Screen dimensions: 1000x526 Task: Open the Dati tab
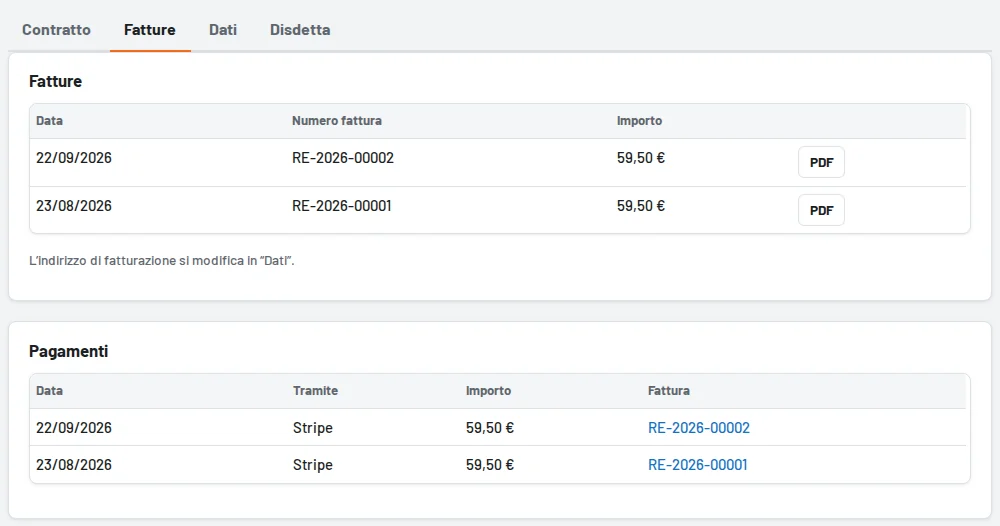click(223, 30)
